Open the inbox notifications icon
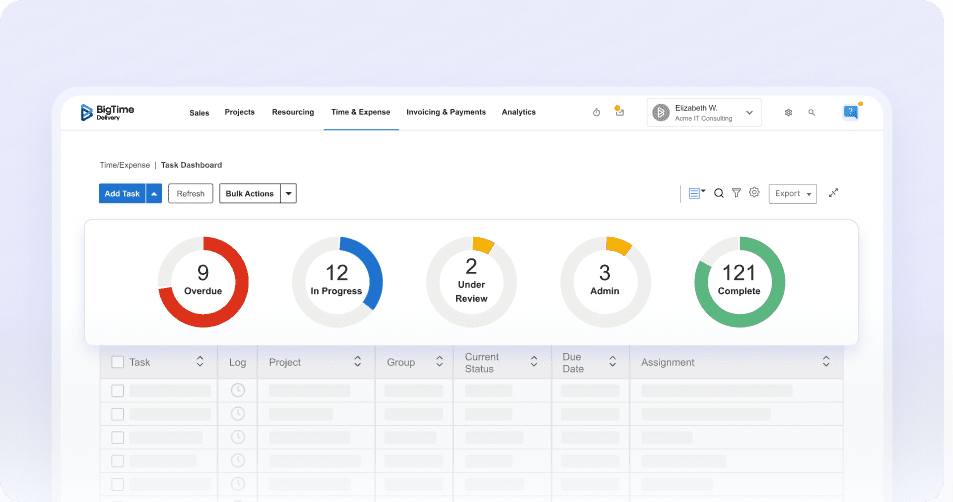The image size is (953, 502). pyautogui.click(x=619, y=111)
